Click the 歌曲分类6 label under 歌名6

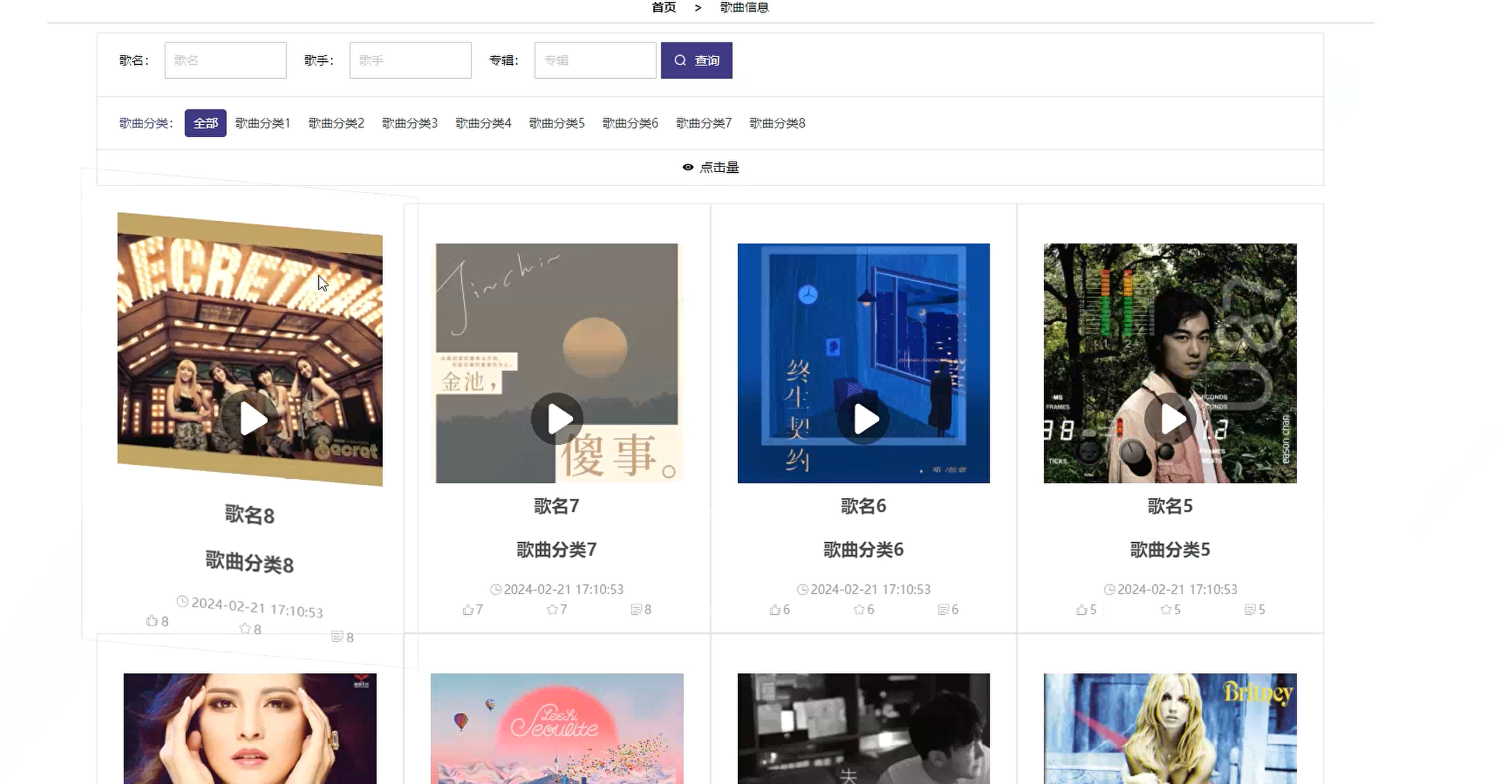point(863,550)
